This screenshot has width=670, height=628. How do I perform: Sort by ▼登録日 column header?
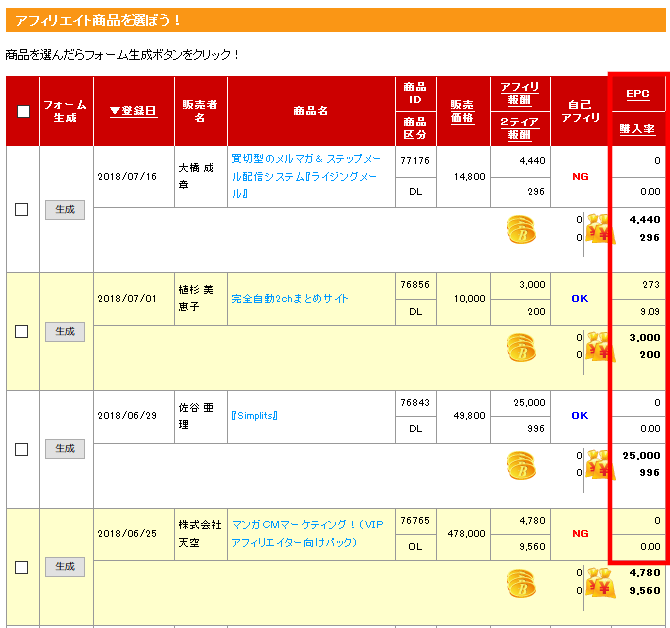tap(133, 111)
